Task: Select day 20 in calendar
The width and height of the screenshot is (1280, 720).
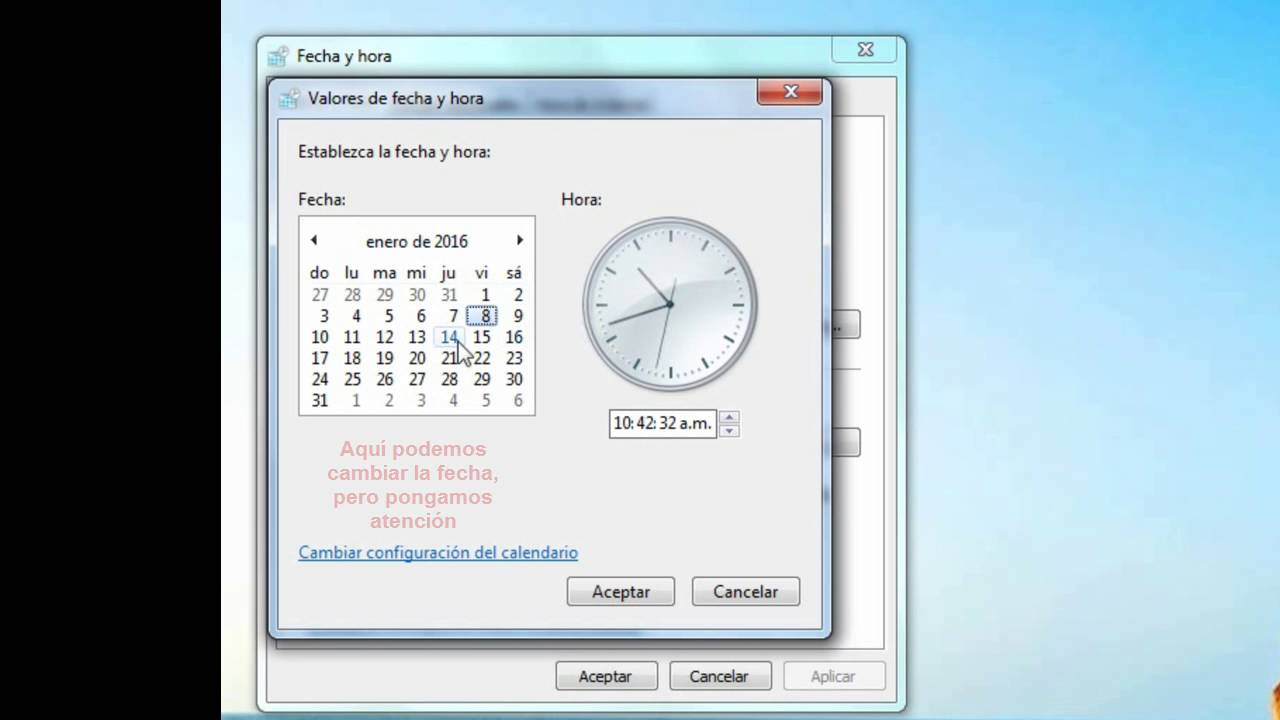Action: coord(417,358)
